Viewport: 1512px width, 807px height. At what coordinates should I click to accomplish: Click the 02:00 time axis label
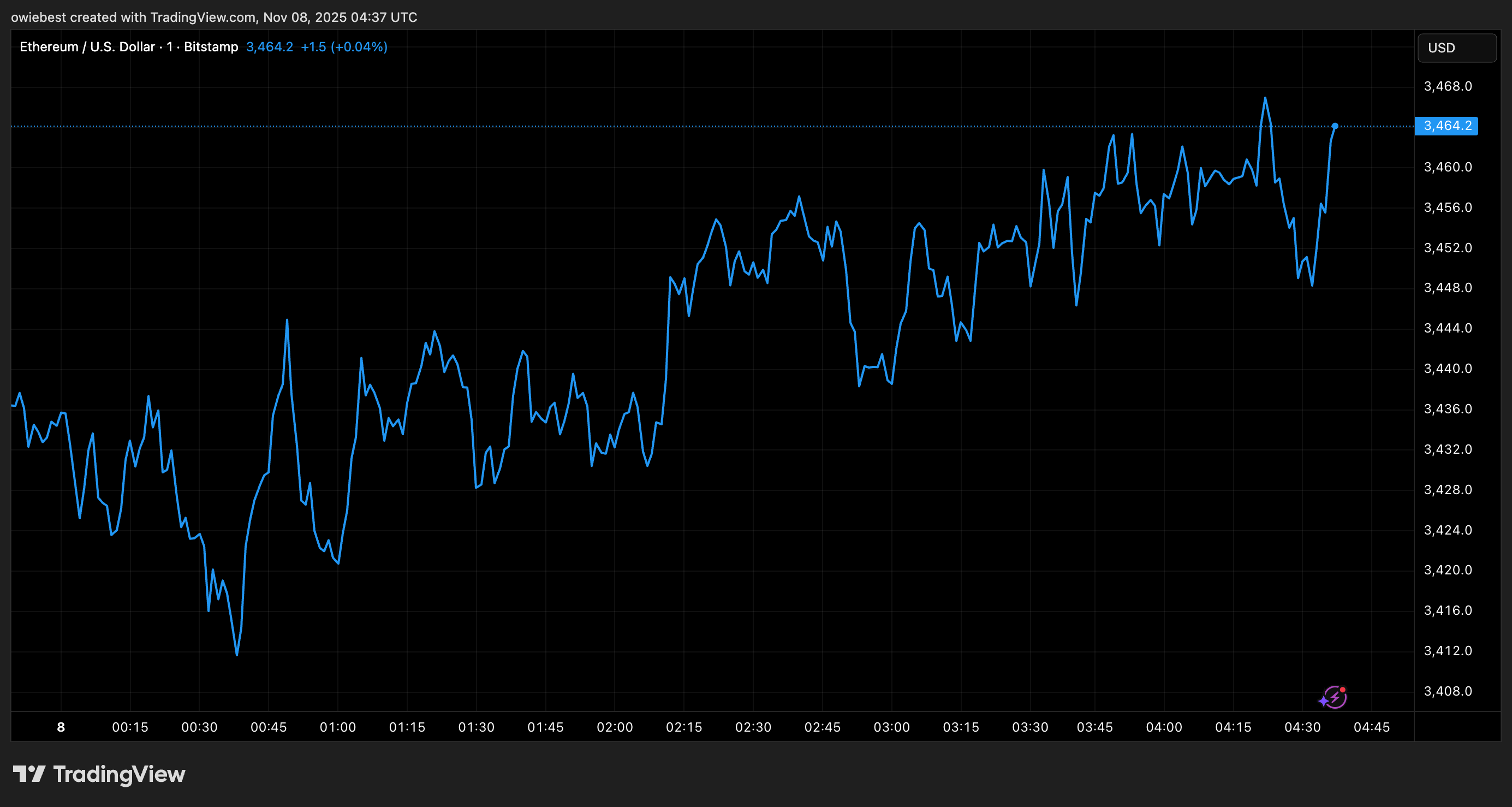click(x=615, y=727)
